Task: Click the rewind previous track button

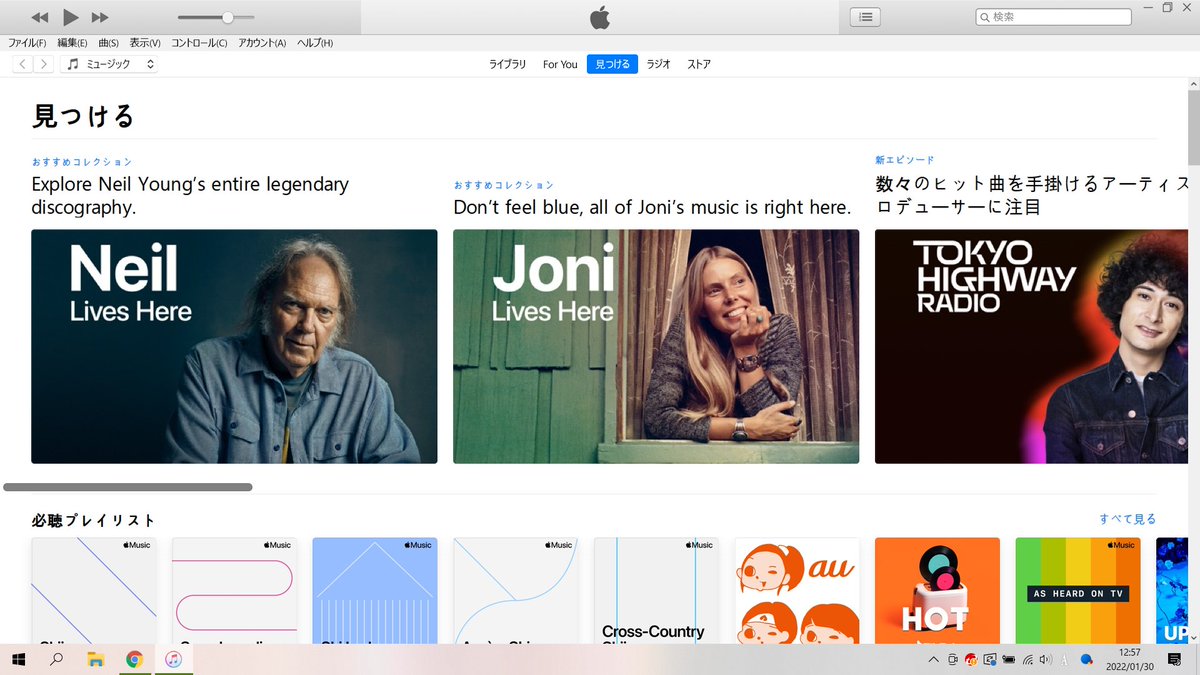Action: point(40,17)
